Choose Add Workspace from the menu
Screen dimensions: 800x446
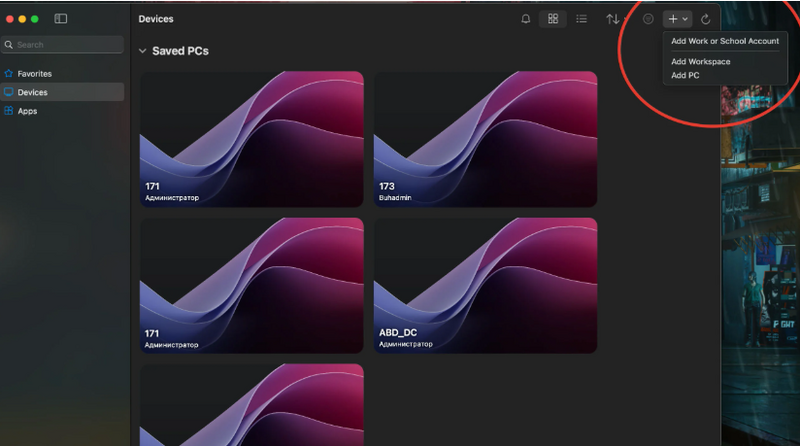[701, 61]
